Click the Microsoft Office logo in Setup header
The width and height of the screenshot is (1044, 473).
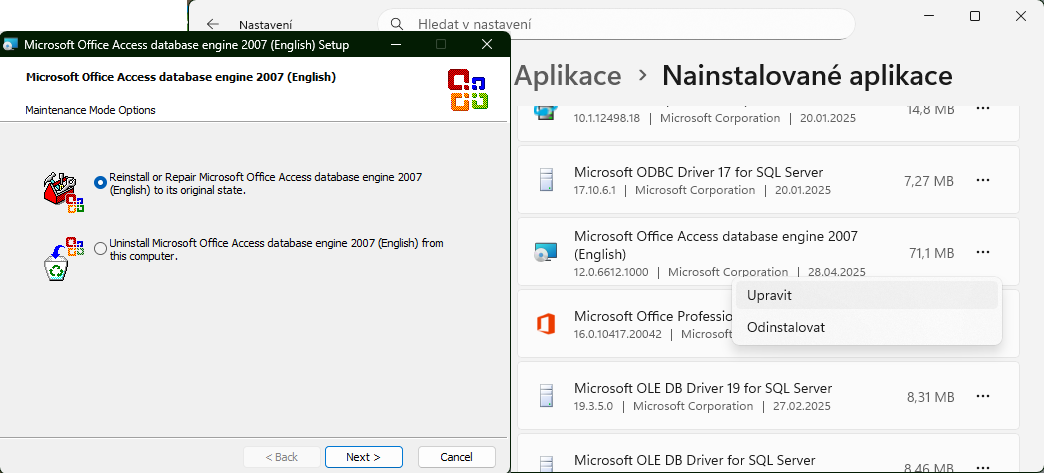click(x=467, y=89)
